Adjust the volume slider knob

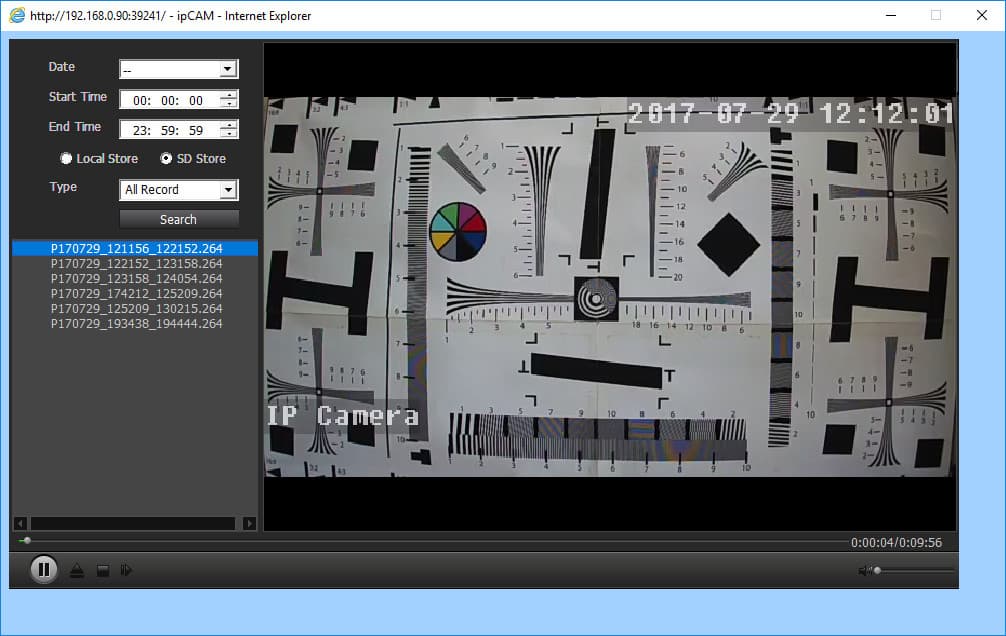click(877, 570)
